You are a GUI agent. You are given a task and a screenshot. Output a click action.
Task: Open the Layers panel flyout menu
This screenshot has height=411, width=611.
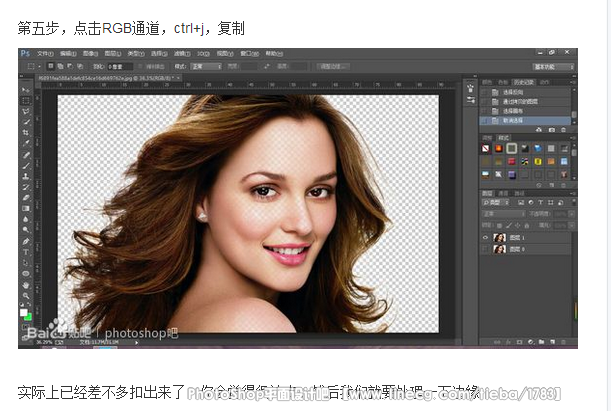pos(572,193)
